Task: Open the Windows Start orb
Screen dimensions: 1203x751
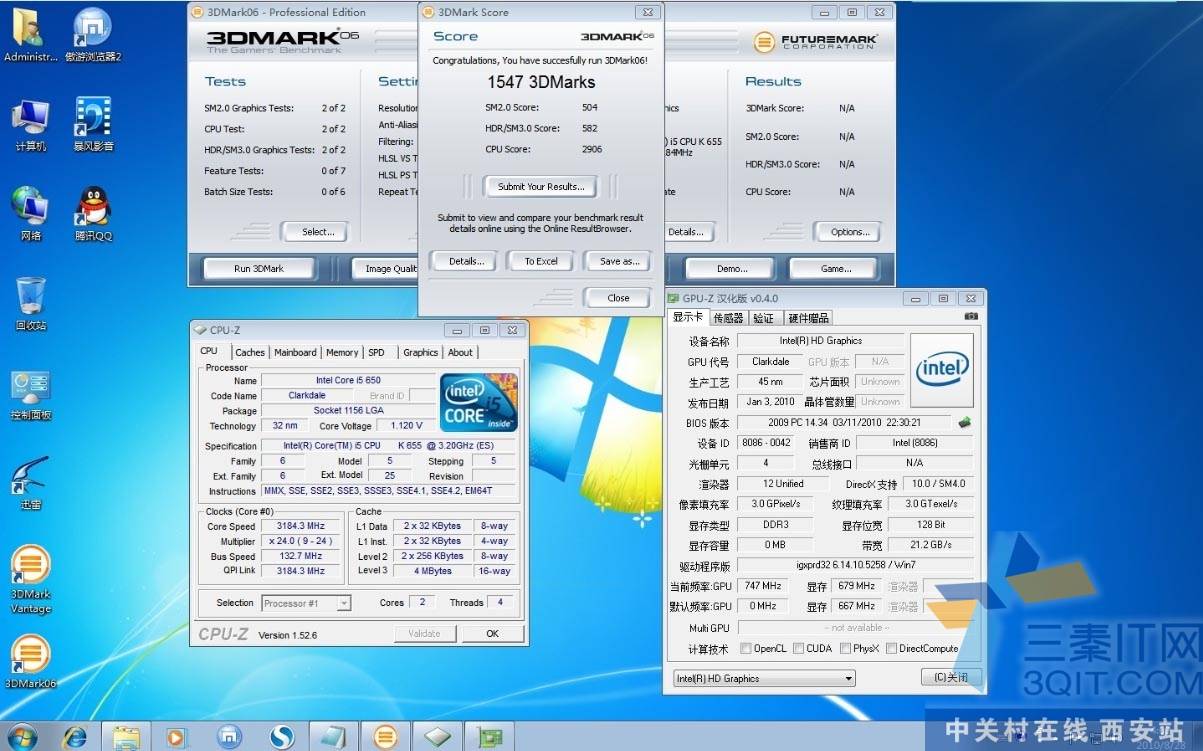Action: 22,737
